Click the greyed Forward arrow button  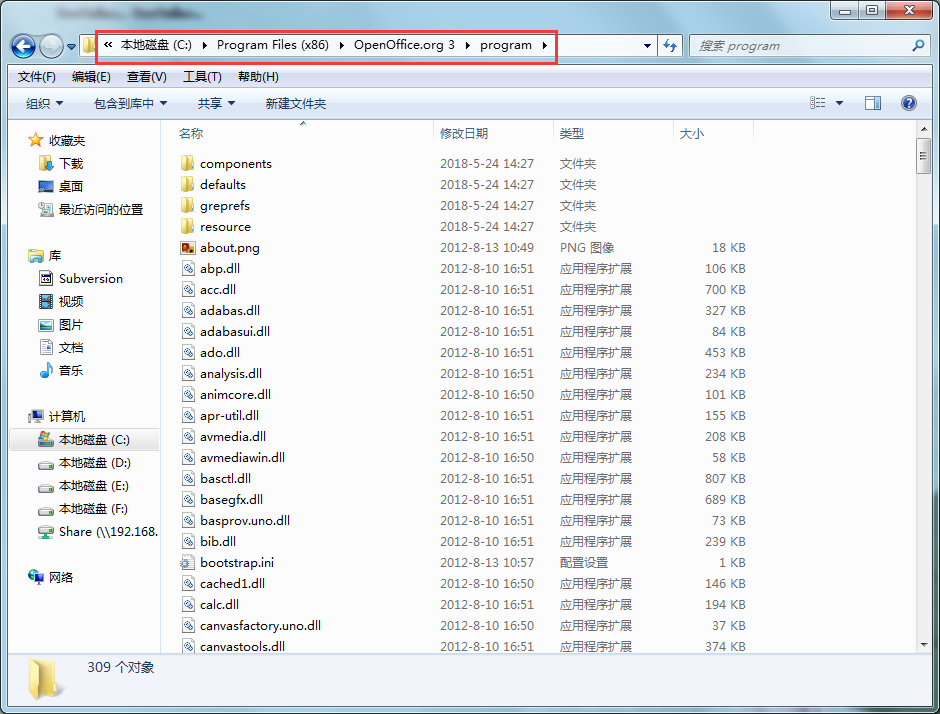tap(51, 46)
